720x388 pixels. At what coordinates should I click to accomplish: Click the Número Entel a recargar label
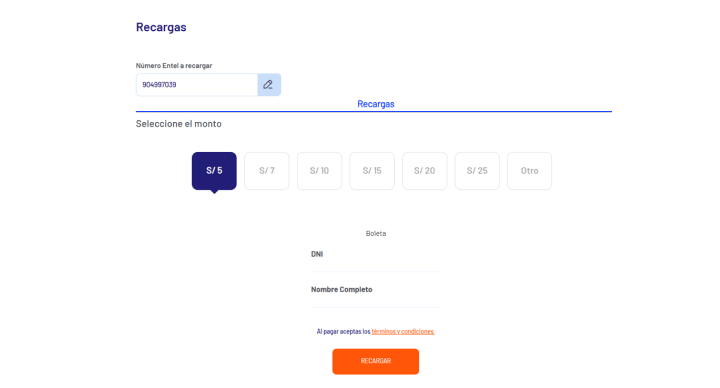point(174,66)
